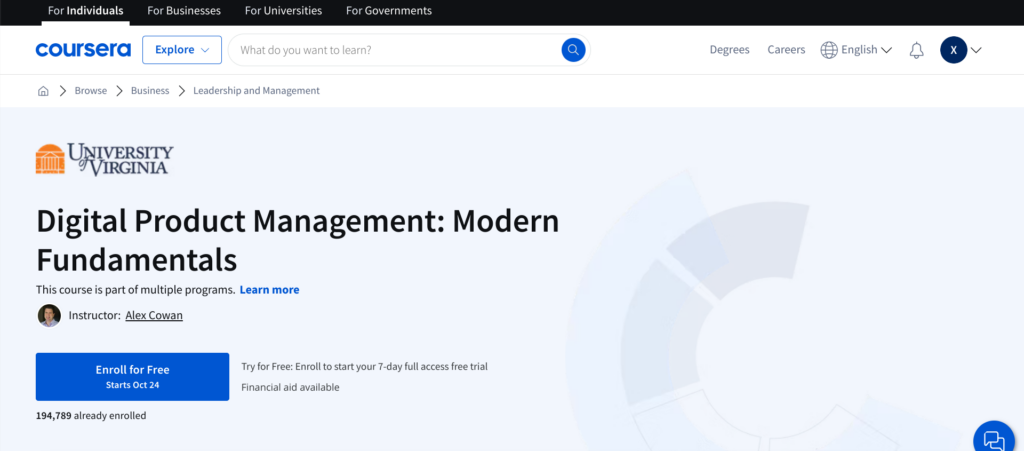Open the English language selector
This screenshot has width=1024, height=451.
(x=856, y=50)
